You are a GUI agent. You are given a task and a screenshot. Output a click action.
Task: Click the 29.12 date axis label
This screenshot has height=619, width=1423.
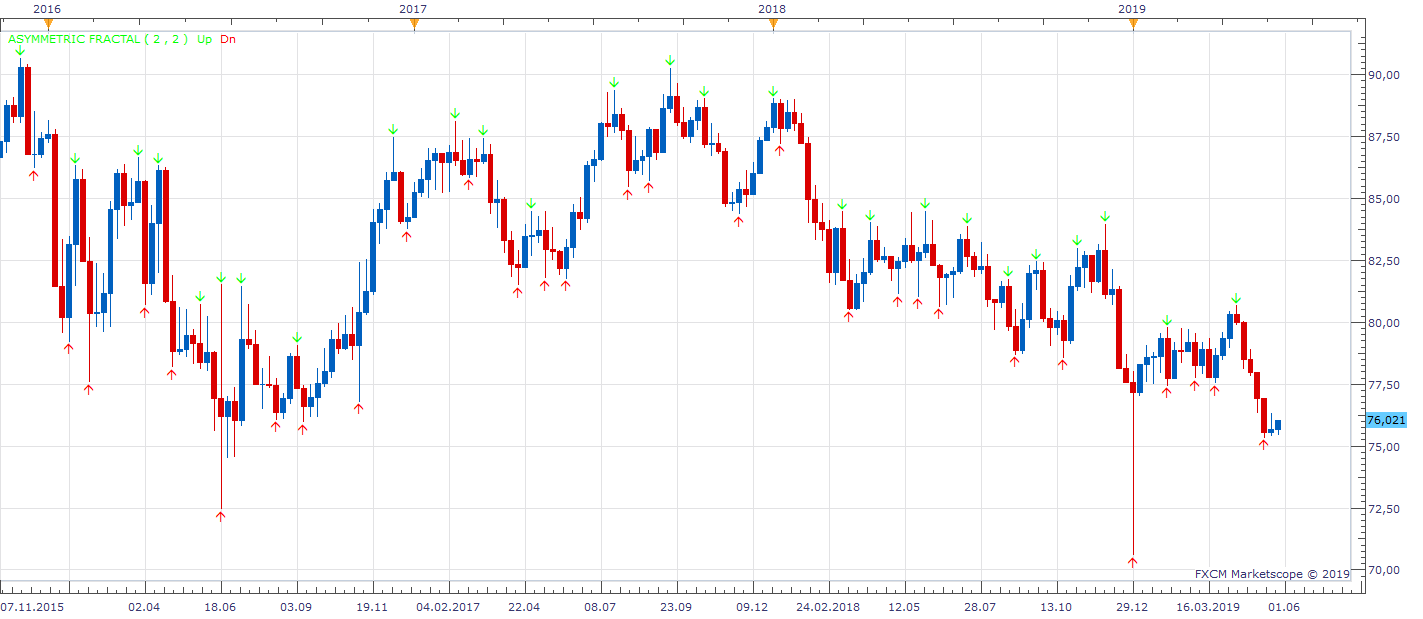coord(1132,607)
